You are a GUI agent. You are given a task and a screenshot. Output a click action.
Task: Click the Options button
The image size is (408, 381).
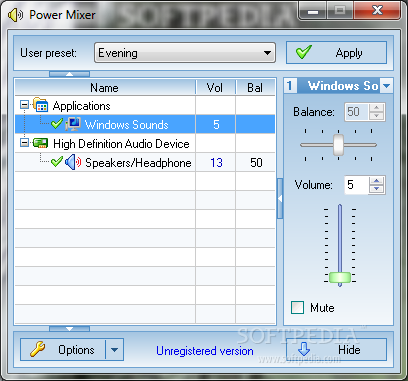tap(63, 350)
